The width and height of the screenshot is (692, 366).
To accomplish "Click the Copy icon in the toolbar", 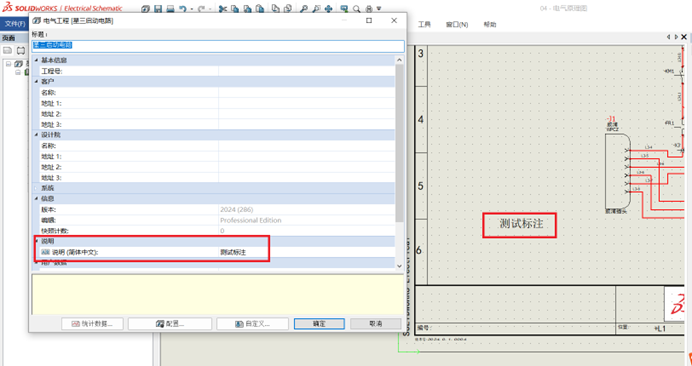I will [x=235, y=8].
